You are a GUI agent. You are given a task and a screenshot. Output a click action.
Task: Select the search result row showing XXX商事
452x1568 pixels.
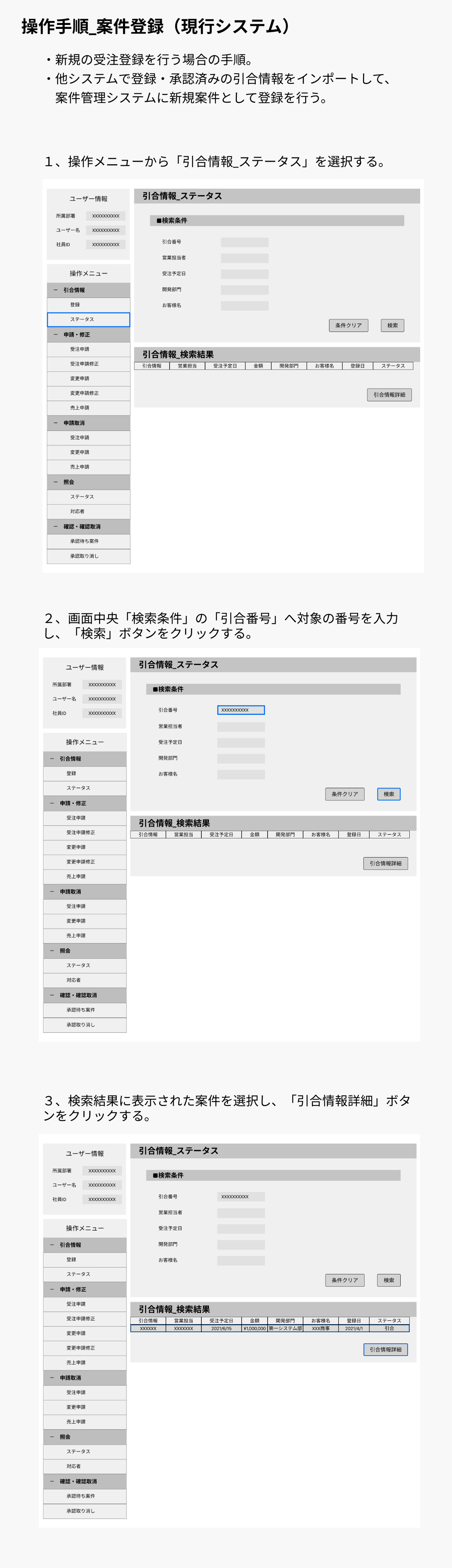tap(269, 1328)
